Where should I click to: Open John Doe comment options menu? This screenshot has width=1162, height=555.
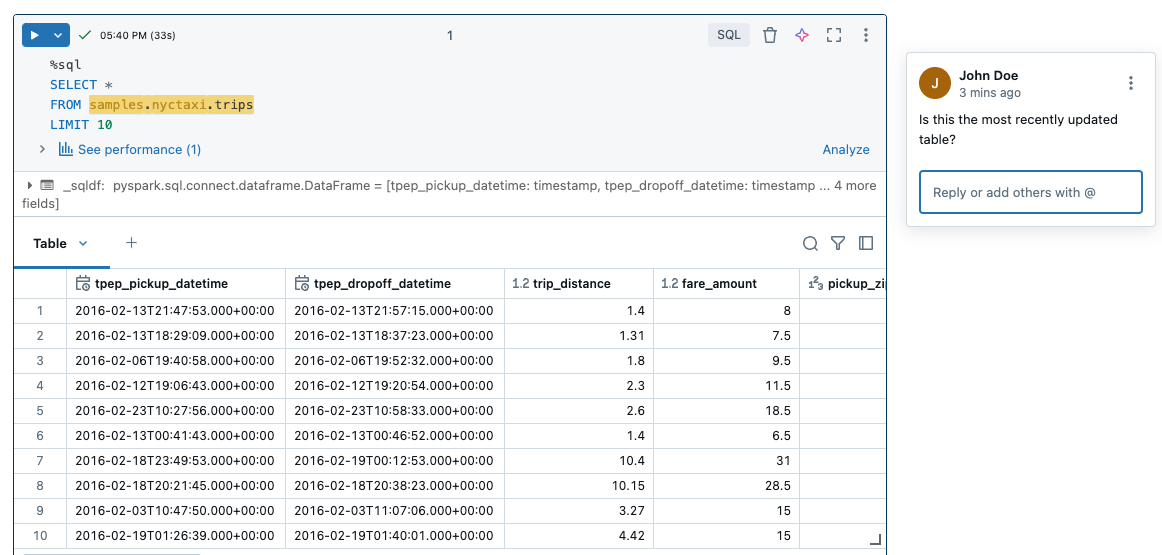point(1130,83)
